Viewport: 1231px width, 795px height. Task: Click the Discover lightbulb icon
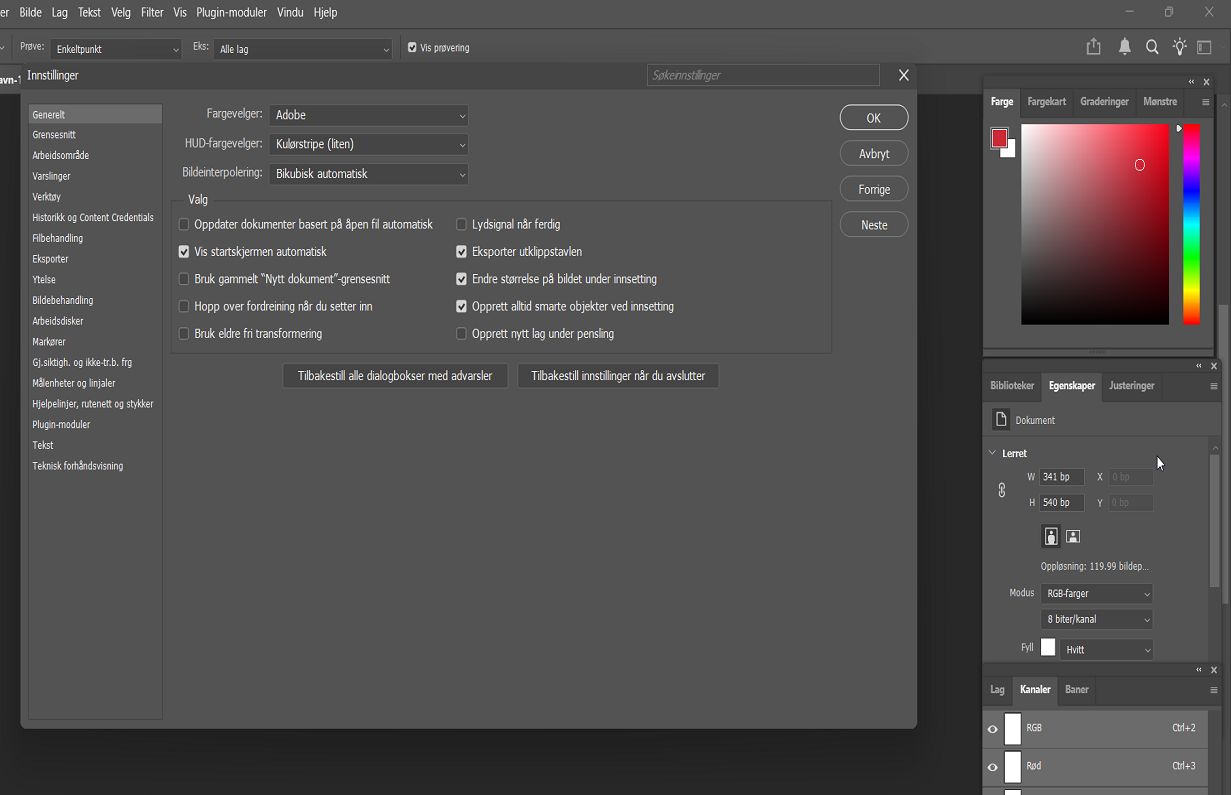1180,46
